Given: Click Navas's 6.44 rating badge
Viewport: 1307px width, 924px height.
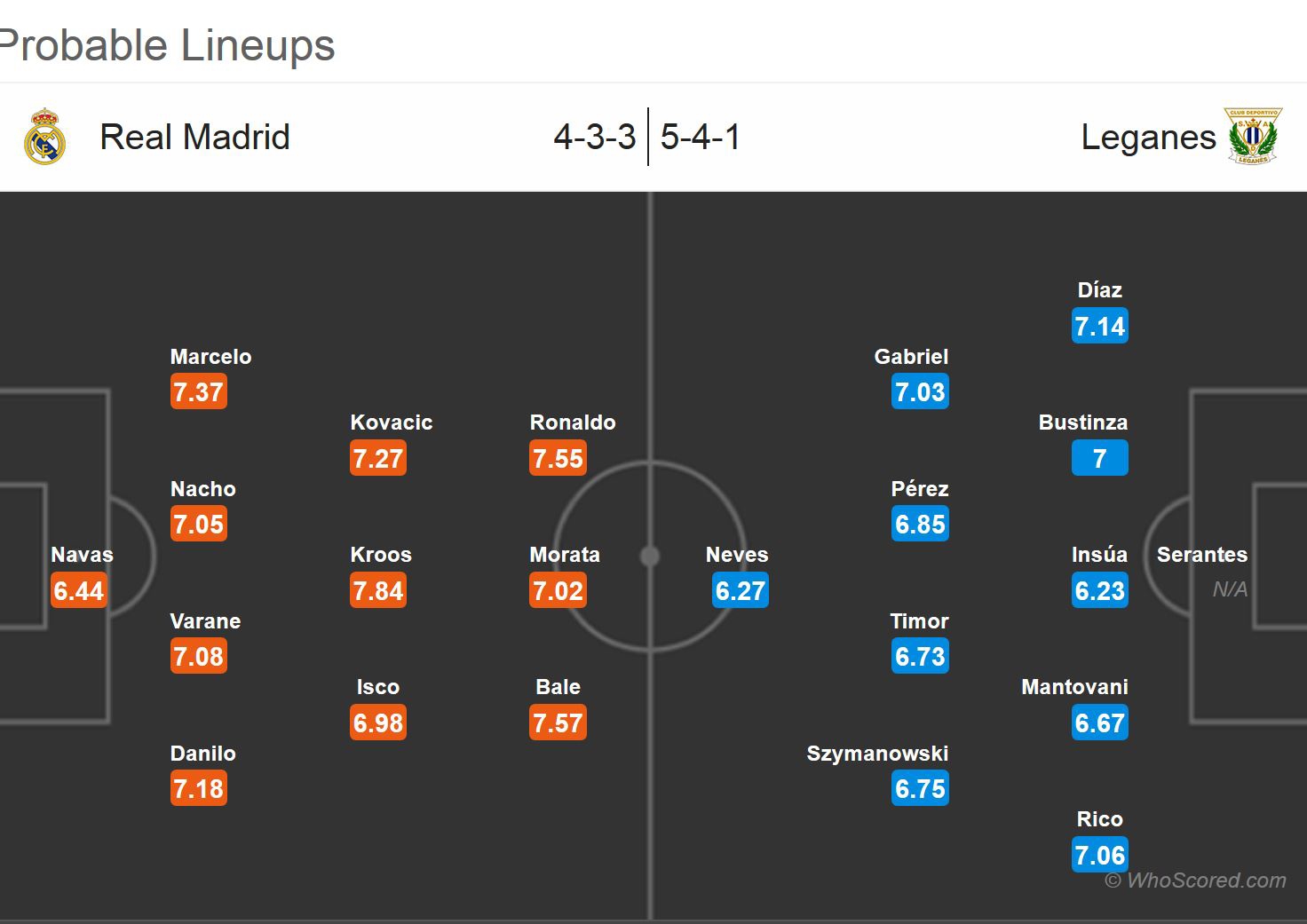Looking at the screenshot, I should click(79, 590).
